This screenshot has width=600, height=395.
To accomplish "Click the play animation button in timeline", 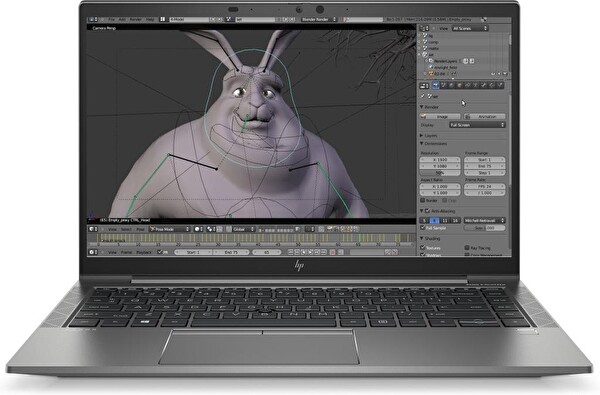I will tap(310, 252).
